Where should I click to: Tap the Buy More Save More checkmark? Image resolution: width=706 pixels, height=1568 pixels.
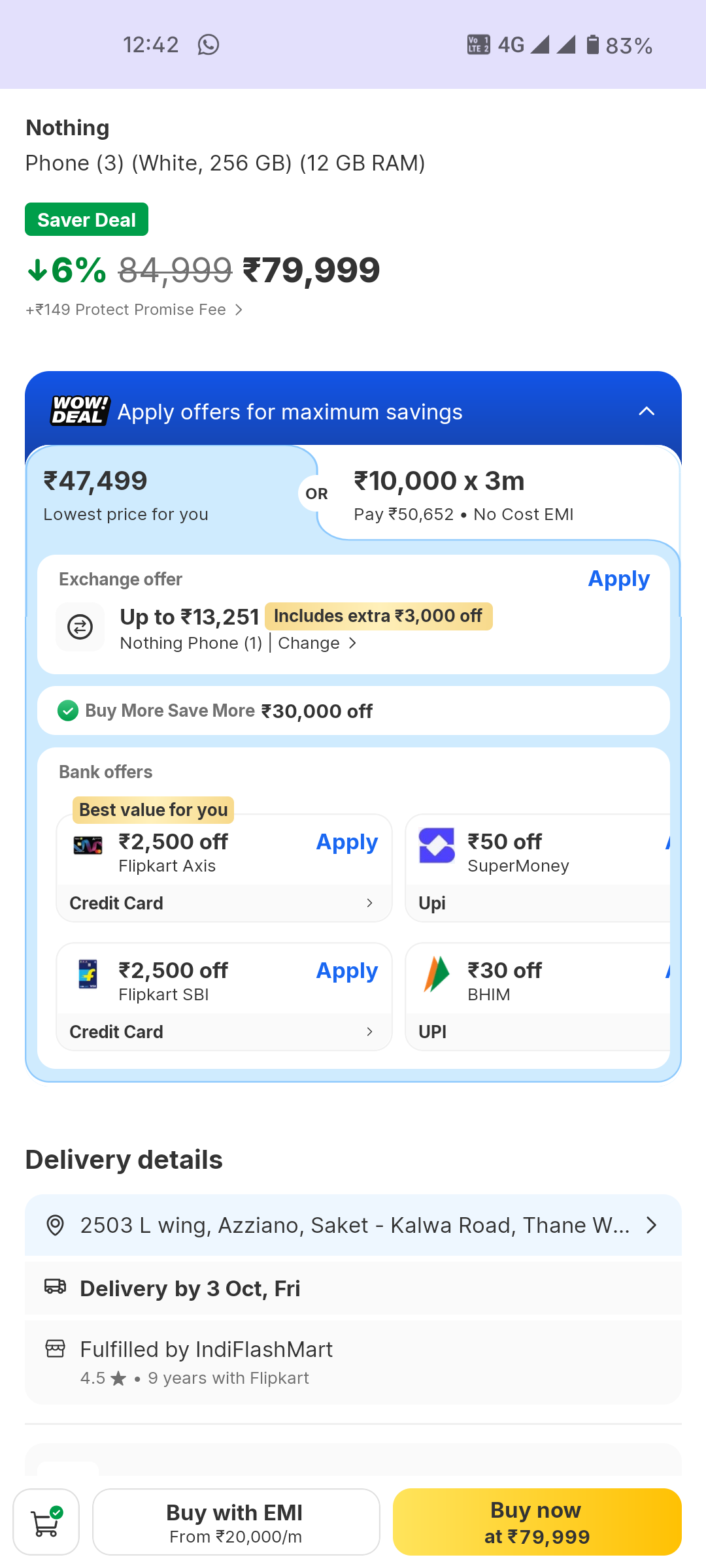point(68,710)
